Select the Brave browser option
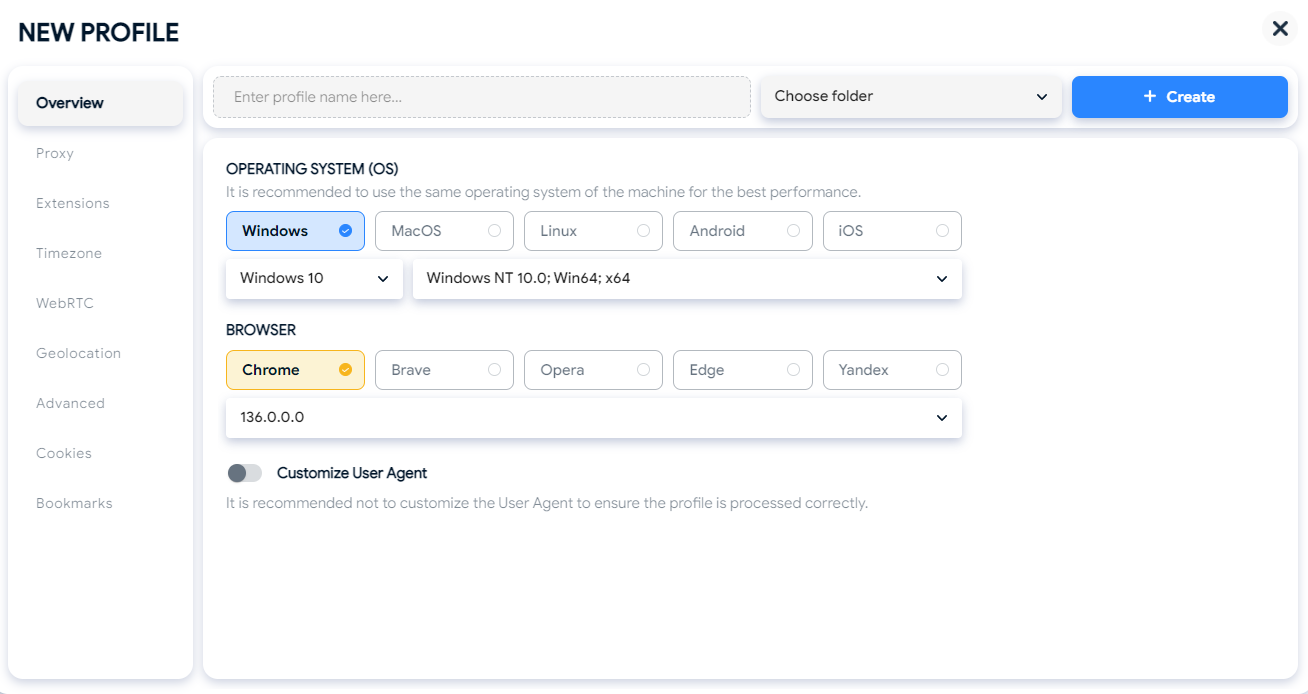Viewport: 1308px width, 694px height. tap(445, 370)
